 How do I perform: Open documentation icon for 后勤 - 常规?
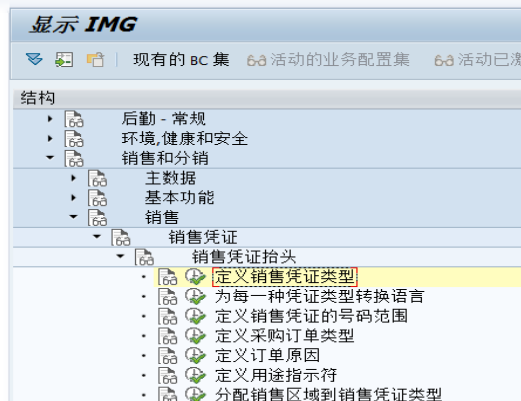point(74,119)
